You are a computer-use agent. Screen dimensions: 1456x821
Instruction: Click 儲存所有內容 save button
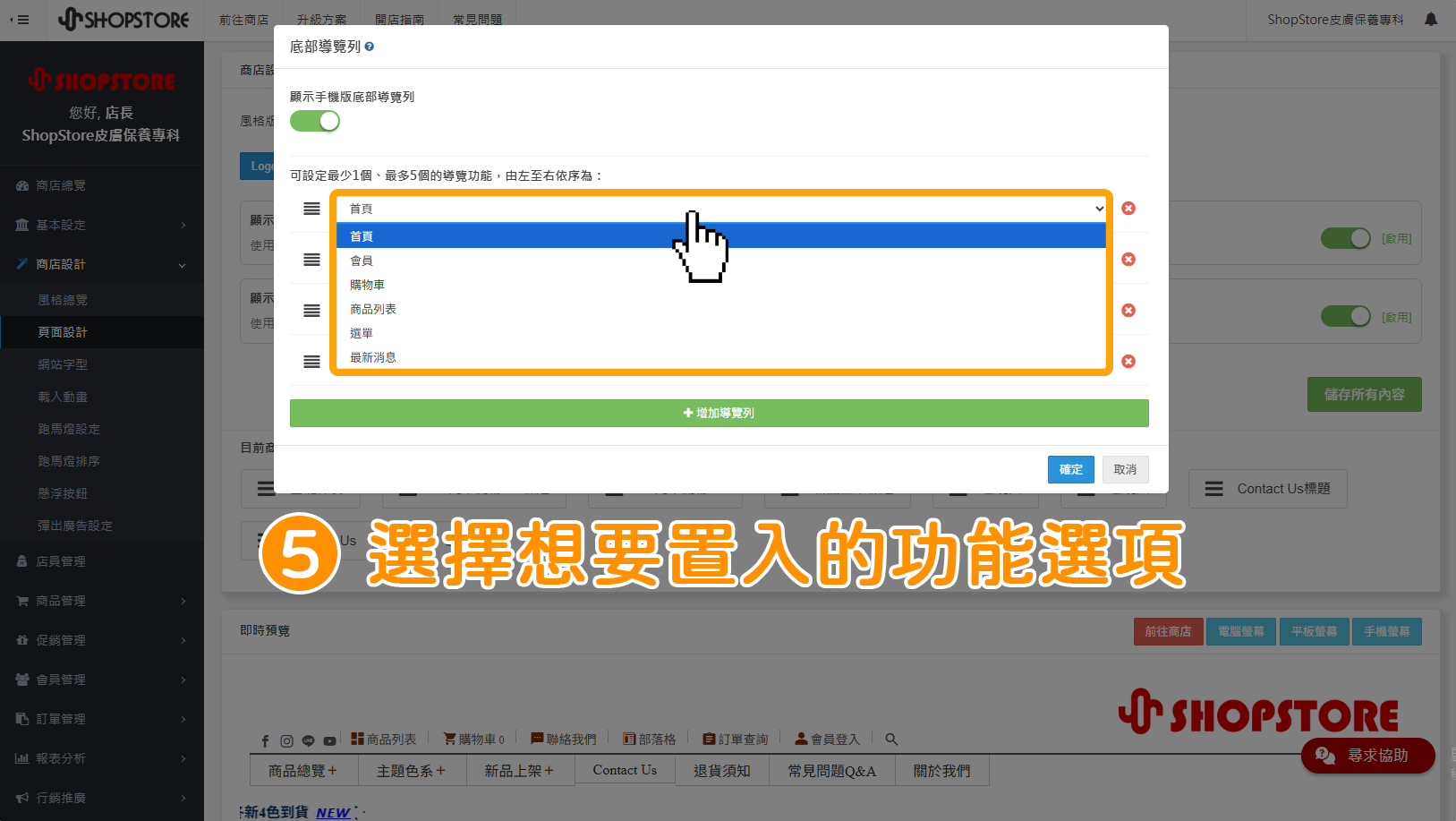pyautogui.click(x=1364, y=394)
